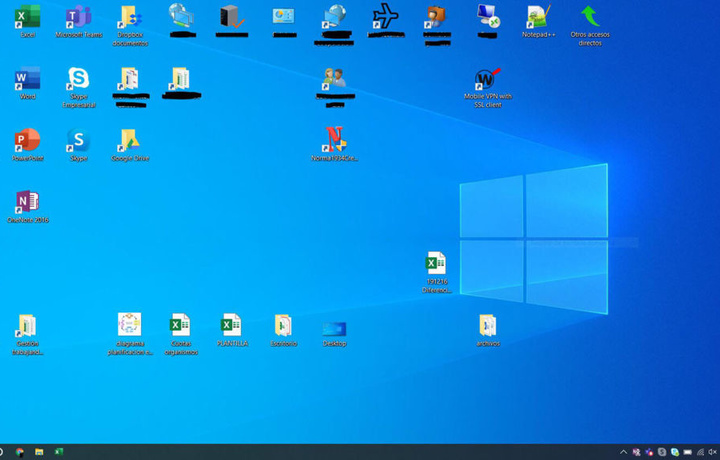Open the Cuotas organismos spreadsheet

tap(181, 334)
